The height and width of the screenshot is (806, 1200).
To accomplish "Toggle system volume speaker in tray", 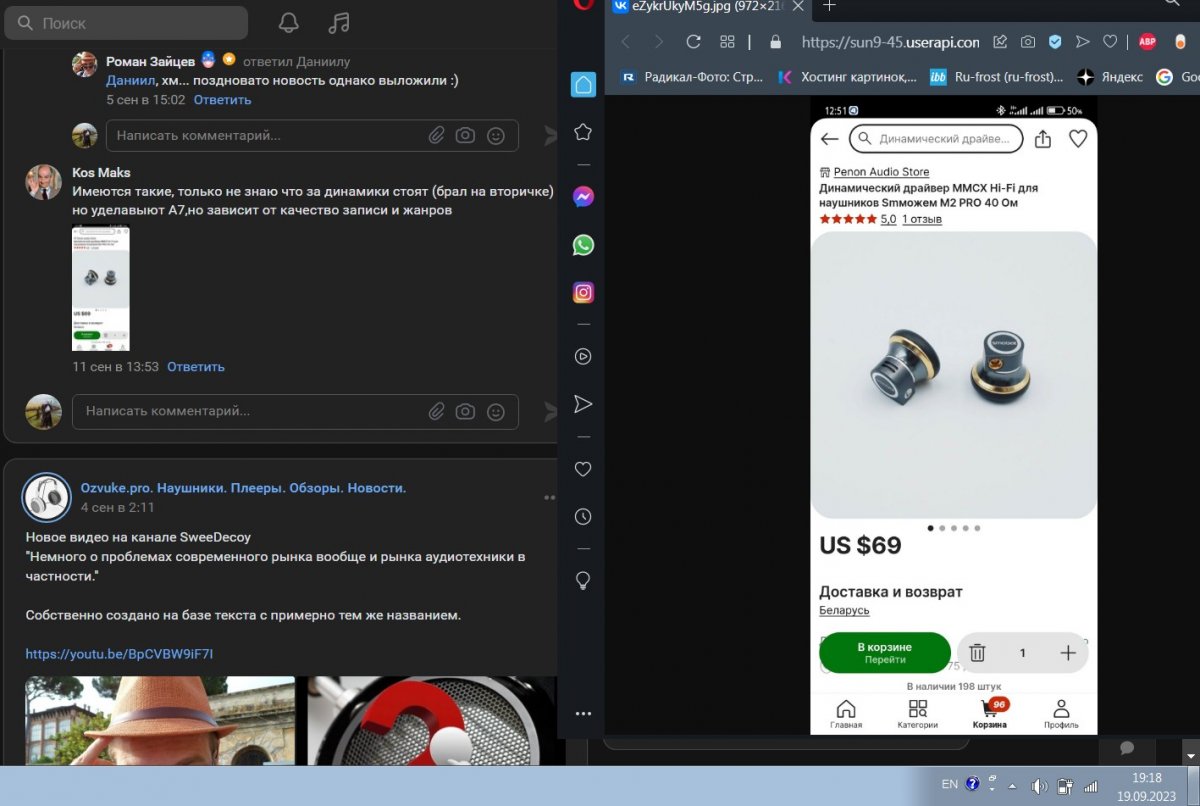I will tap(1039, 786).
